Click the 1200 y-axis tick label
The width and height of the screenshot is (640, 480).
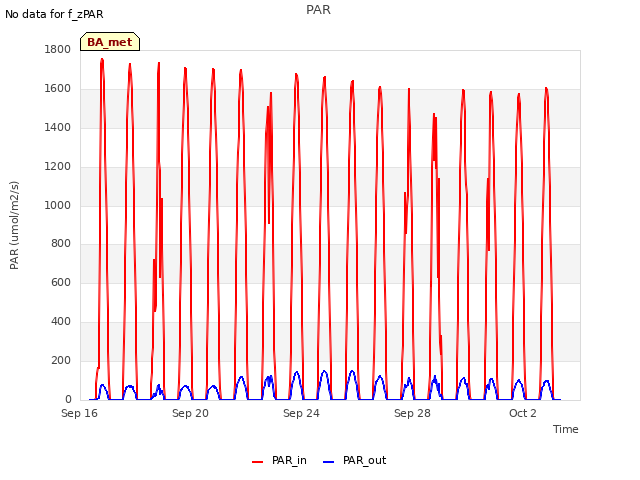point(58,167)
